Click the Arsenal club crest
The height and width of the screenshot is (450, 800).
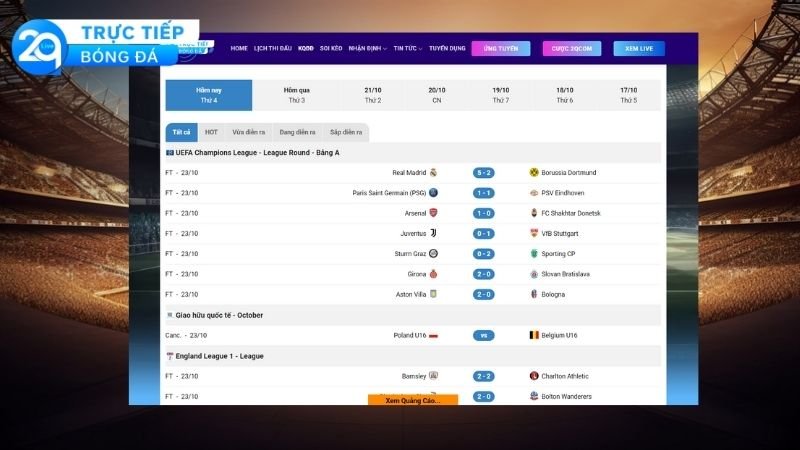[433, 213]
